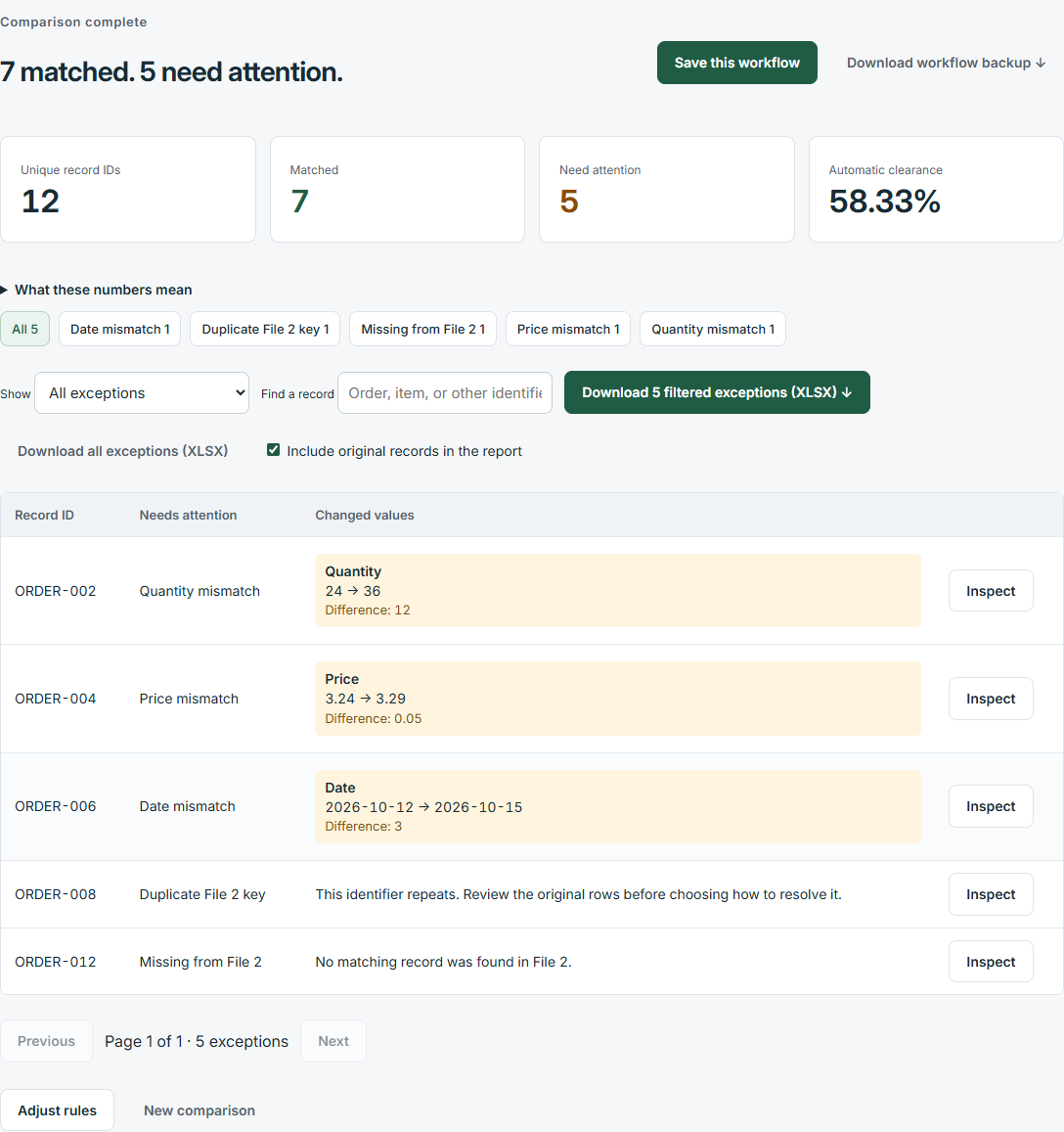Click the Automatic clearance 58.33% card
Screen dimensions: 1064x1132
936,189
